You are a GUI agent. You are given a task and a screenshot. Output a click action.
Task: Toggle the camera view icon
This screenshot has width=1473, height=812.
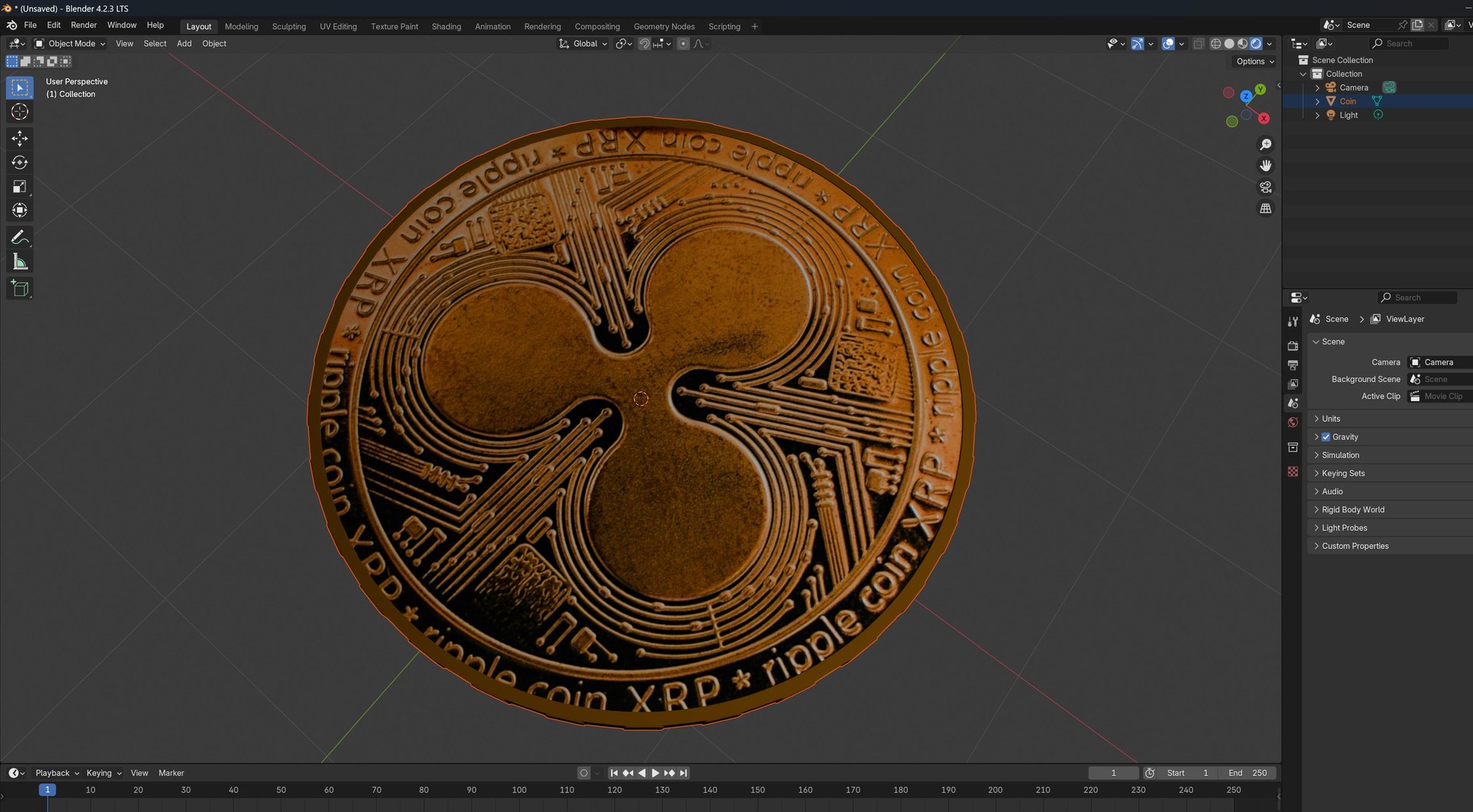(1266, 187)
